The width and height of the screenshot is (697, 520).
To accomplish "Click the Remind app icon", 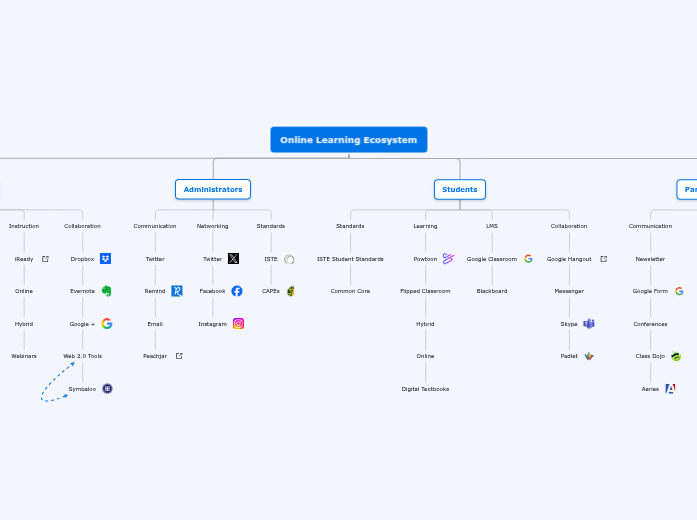I will [177, 291].
